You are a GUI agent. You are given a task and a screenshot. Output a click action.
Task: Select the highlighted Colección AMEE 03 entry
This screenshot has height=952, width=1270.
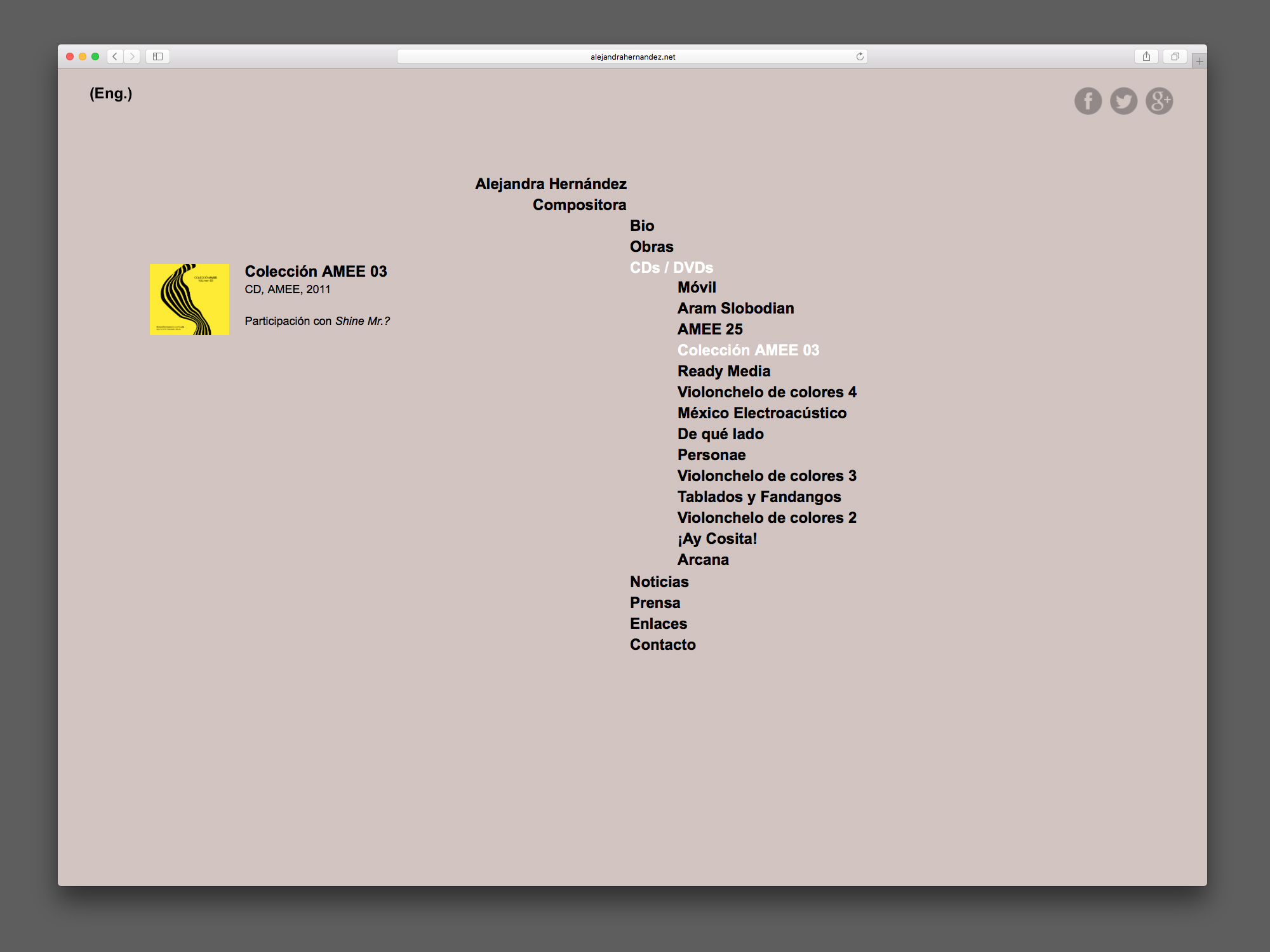point(748,350)
